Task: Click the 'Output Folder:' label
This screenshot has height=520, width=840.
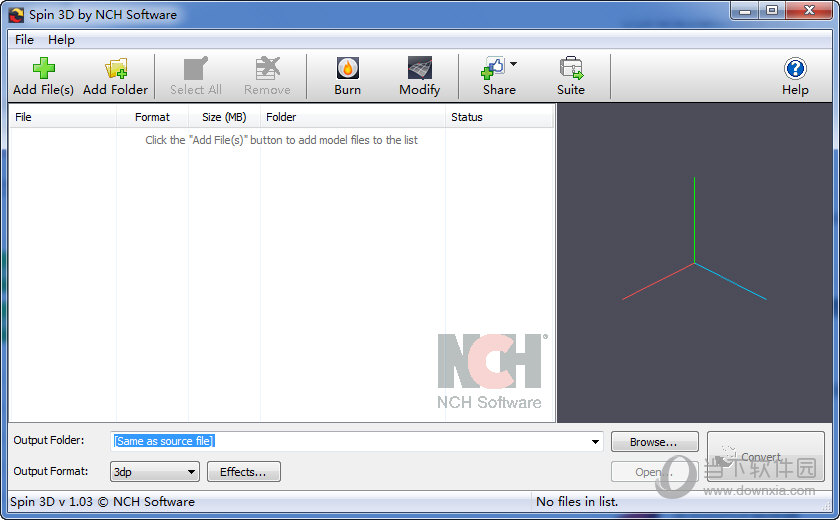Action: (49, 440)
